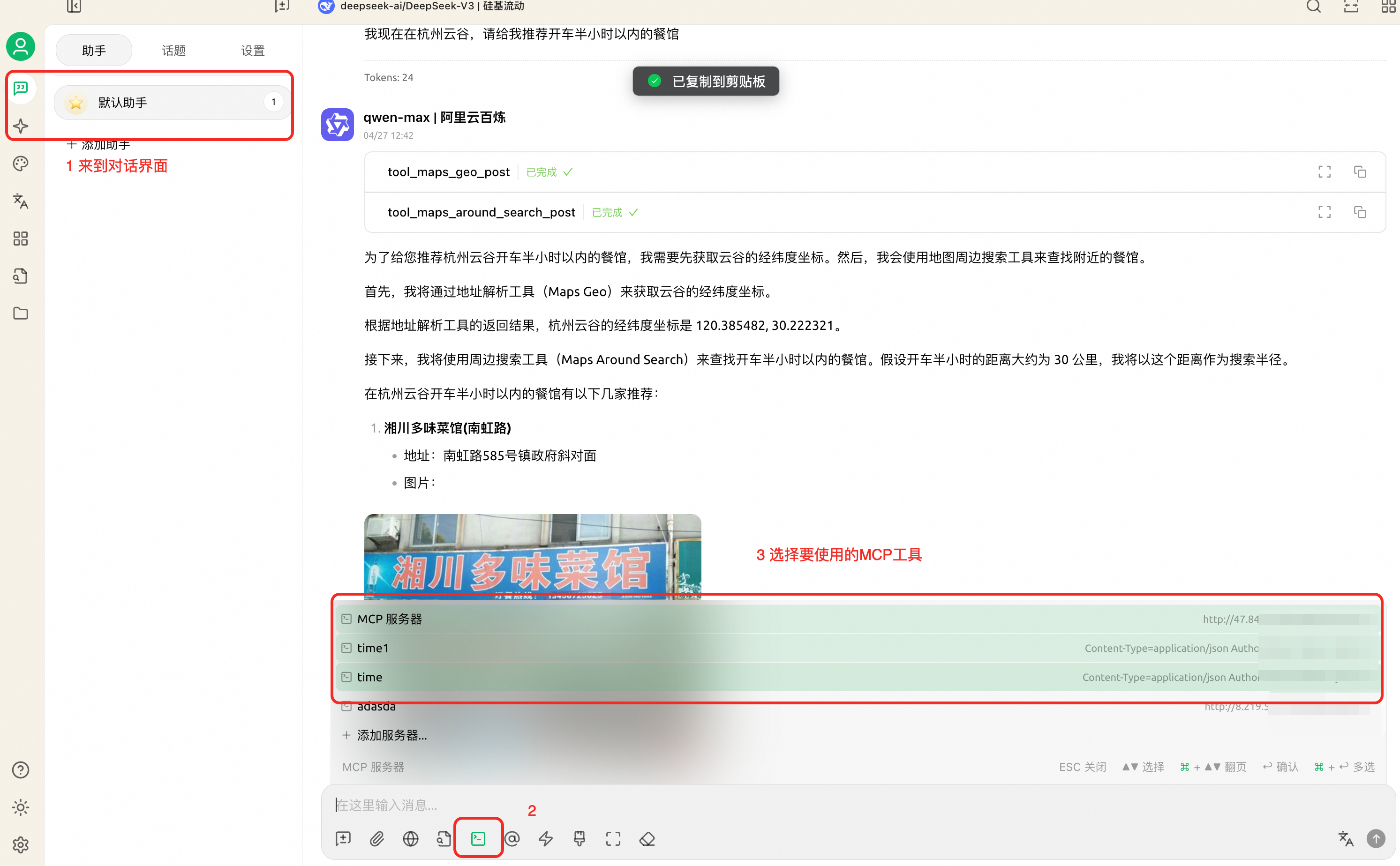Click the clear context eraser icon
The height and width of the screenshot is (866, 1400).
647,838
